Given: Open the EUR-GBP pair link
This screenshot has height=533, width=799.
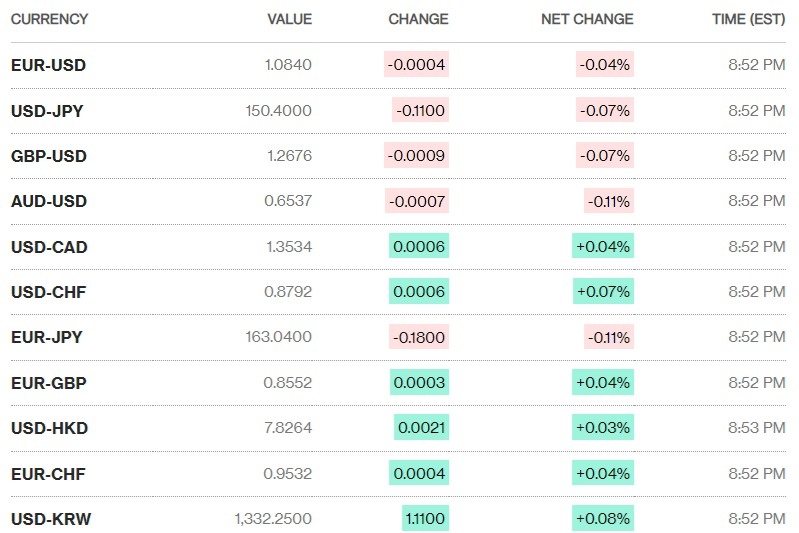Looking at the screenshot, I should pyautogui.click(x=47, y=382).
